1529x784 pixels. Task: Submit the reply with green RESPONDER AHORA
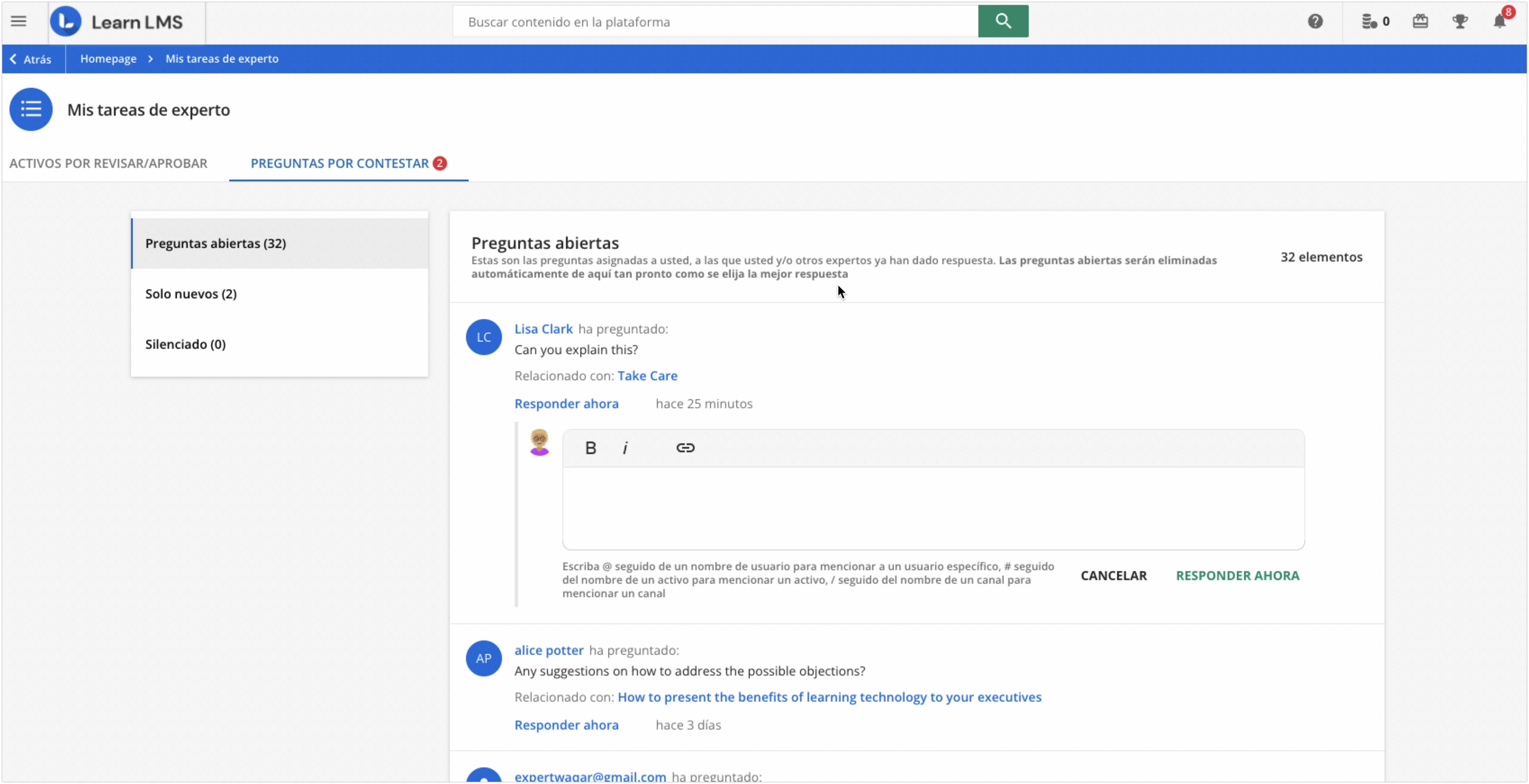1237,576
